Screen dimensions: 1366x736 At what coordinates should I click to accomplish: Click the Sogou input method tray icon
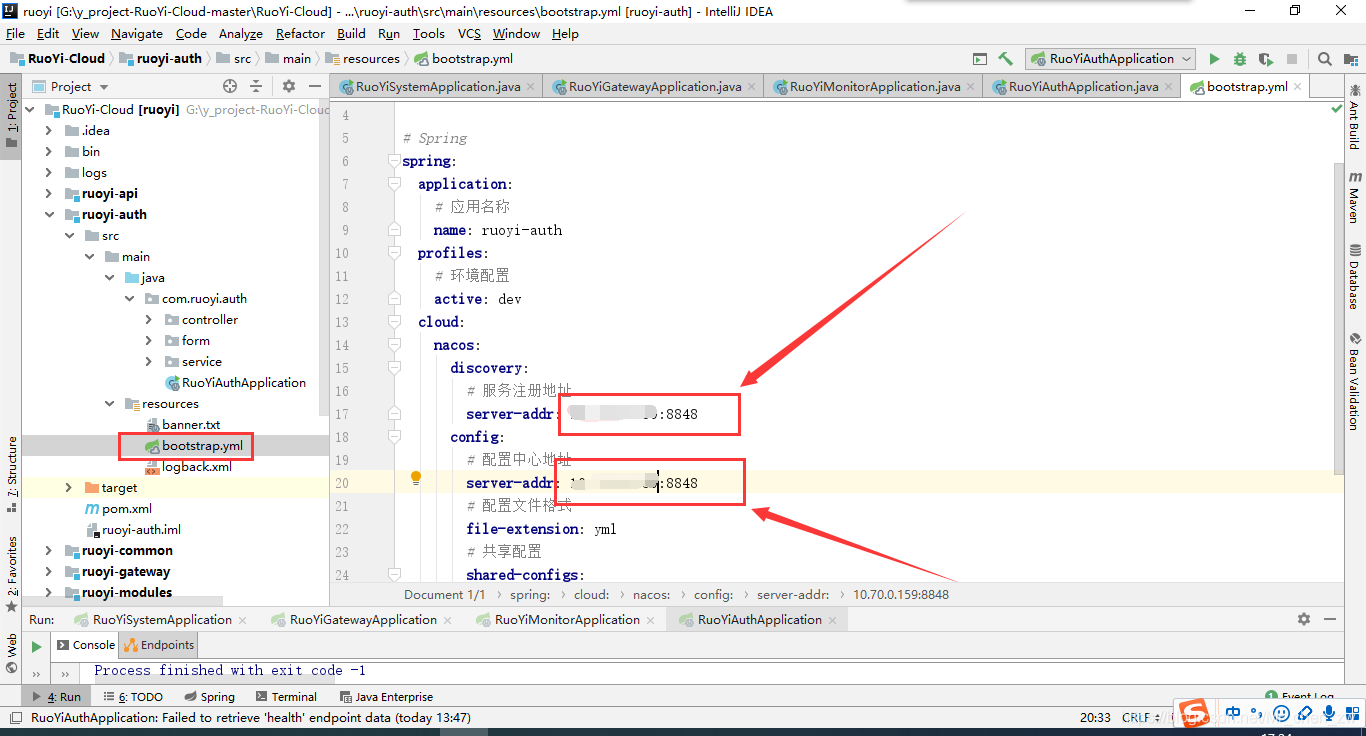(1192, 714)
